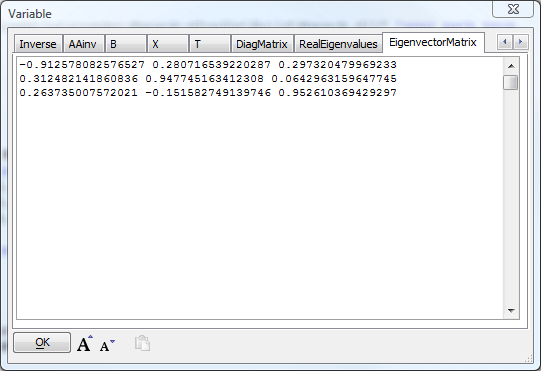The image size is (541, 371).
Task: Click the greyed-out paste clipboard icon
Action: [x=142, y=343]
